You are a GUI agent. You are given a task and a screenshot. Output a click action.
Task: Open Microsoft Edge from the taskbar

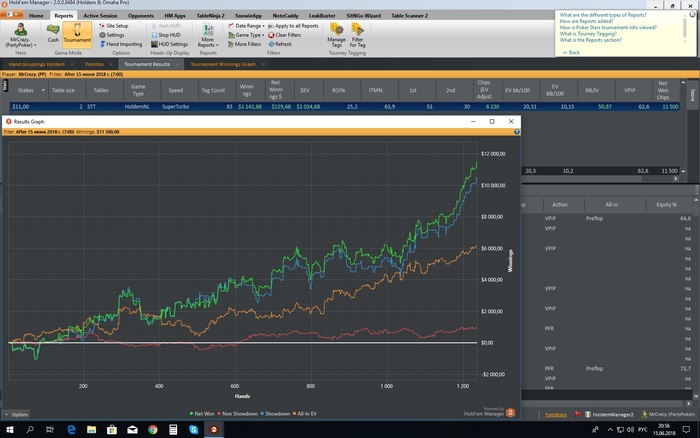(71, 430)
